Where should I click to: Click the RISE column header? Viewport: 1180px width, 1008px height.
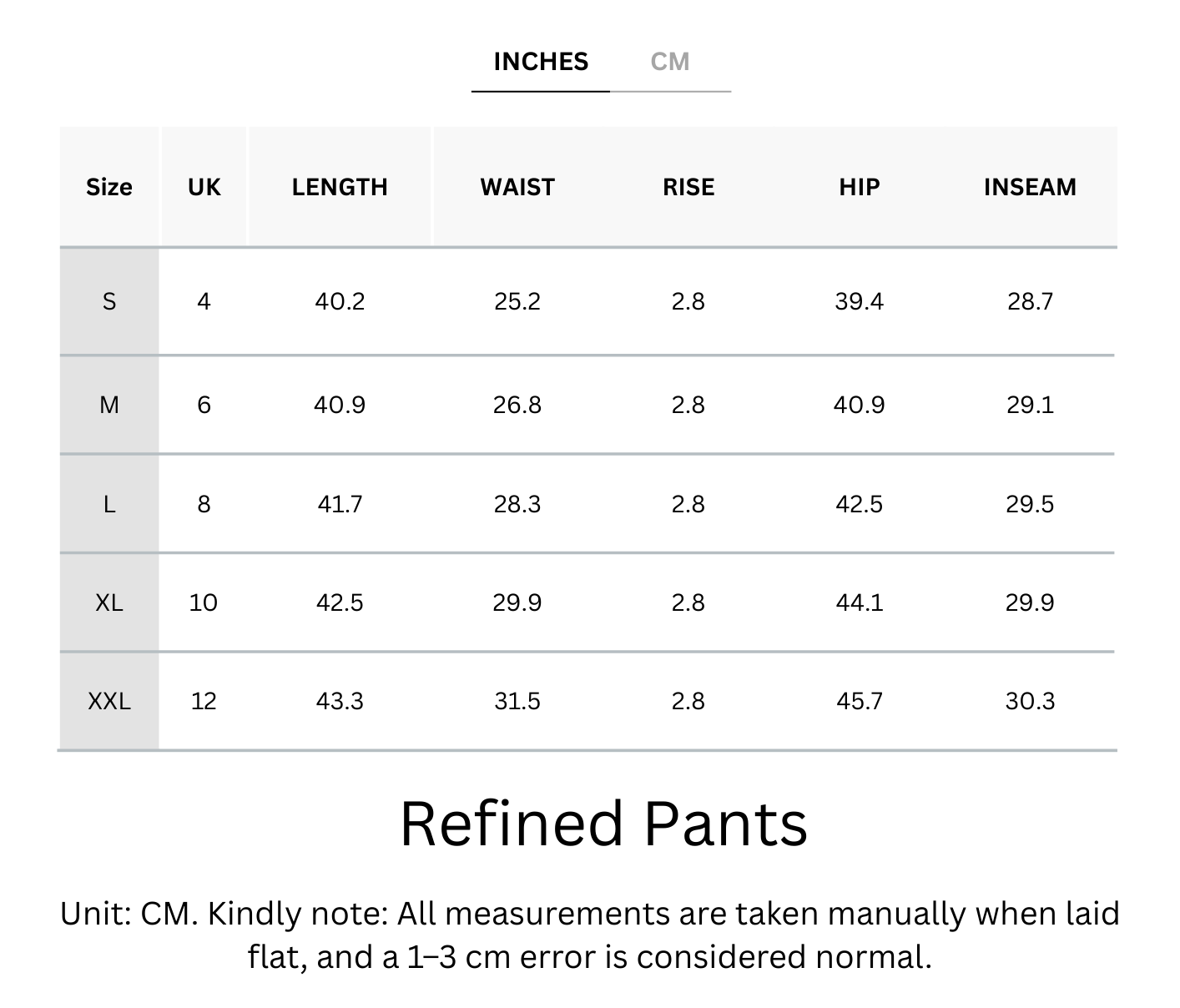click(688, 187)
